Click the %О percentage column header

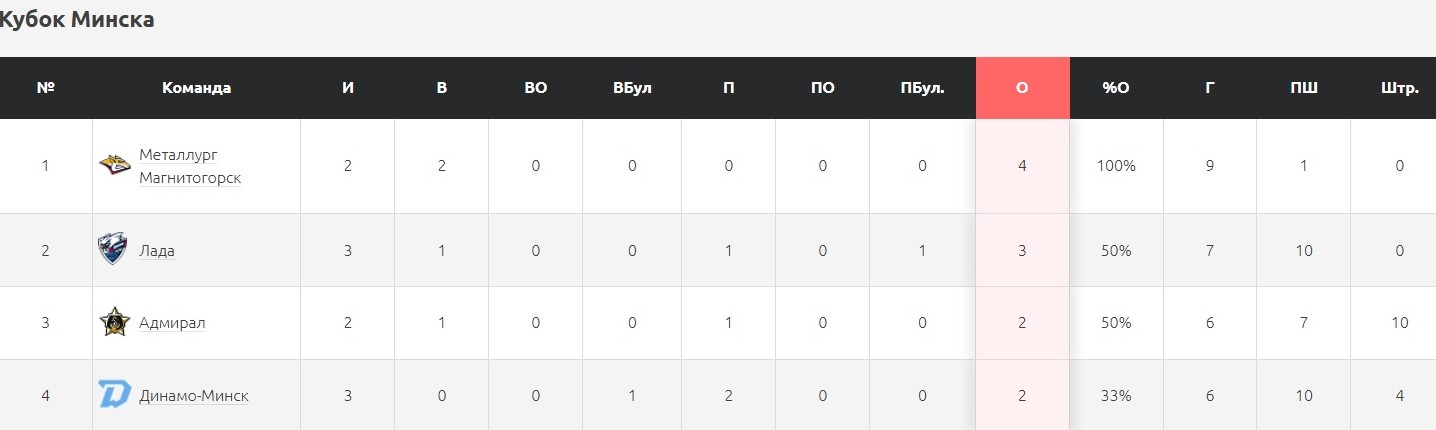(x=1116, y=88)
